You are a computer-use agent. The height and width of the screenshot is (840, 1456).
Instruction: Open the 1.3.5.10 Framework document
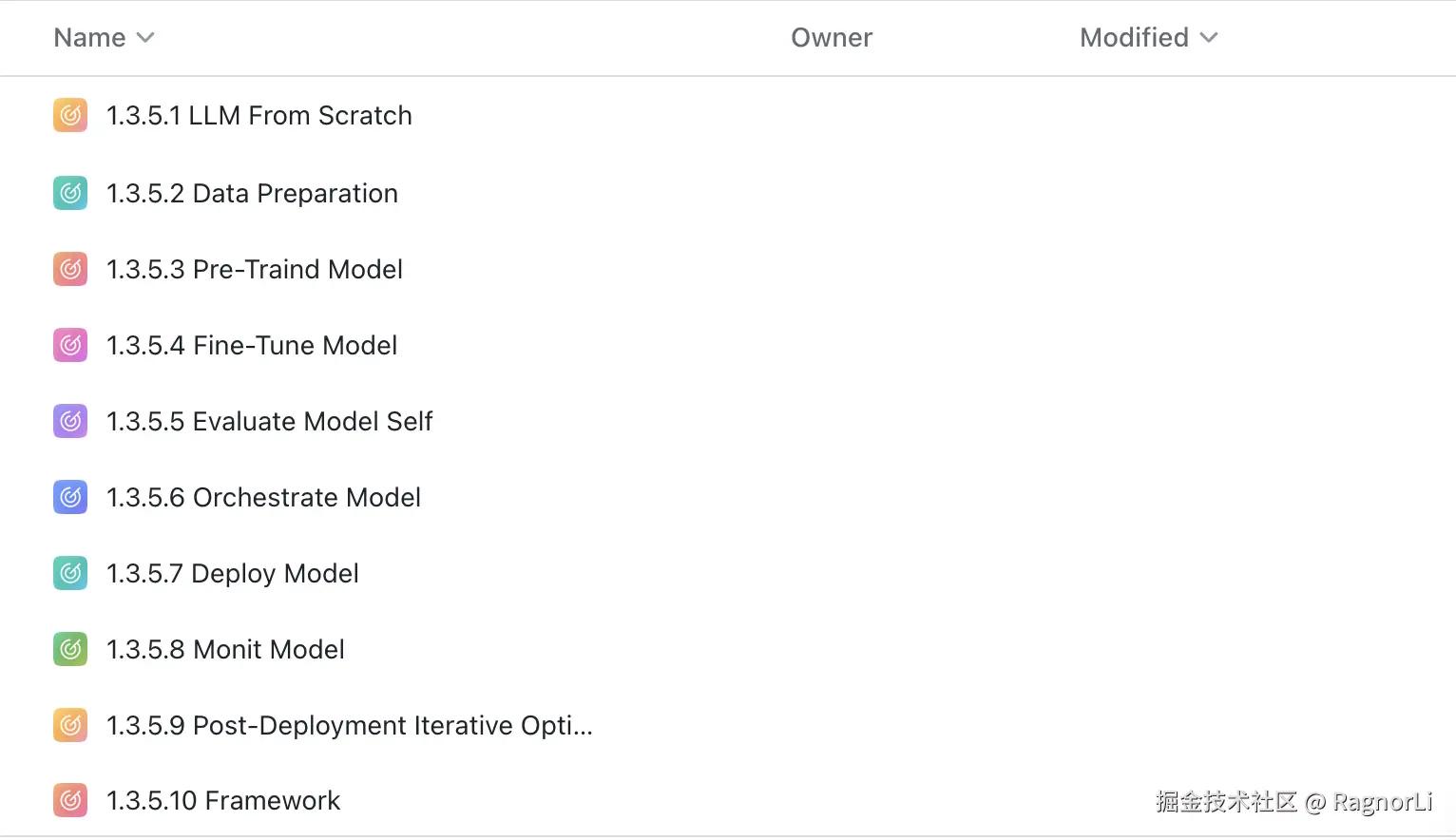(222, 801)
